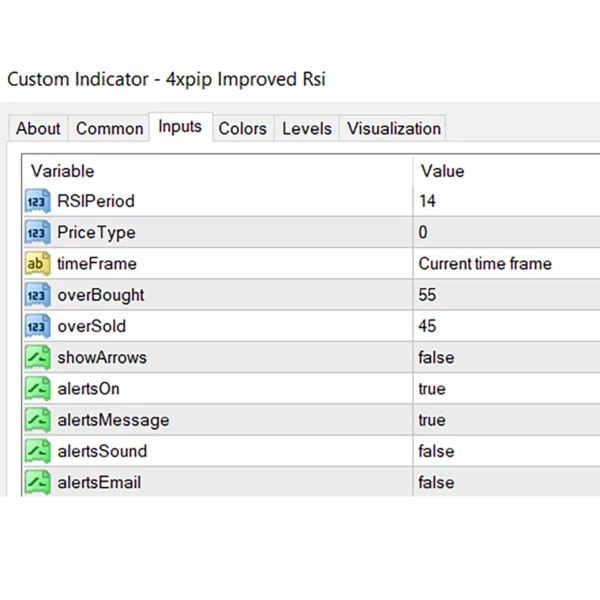Go to the Visualization tab
The height and width of the screenshot is (600, 600).
point(393,128)
